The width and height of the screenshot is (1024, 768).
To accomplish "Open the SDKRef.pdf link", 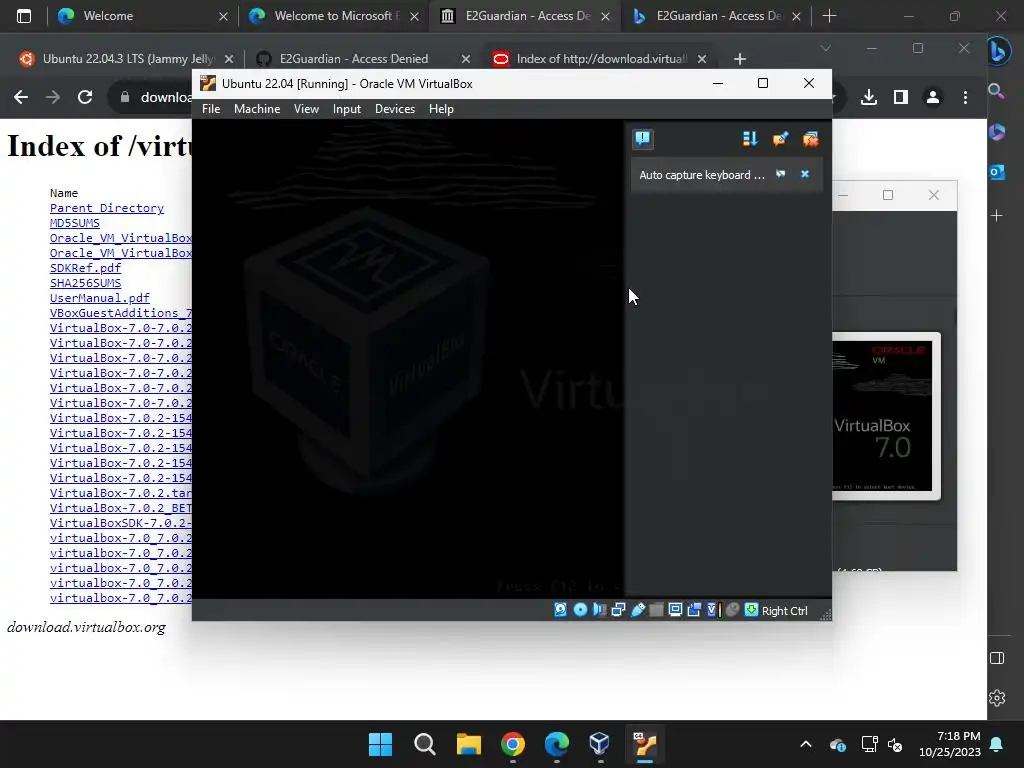I will pos(85,268).
